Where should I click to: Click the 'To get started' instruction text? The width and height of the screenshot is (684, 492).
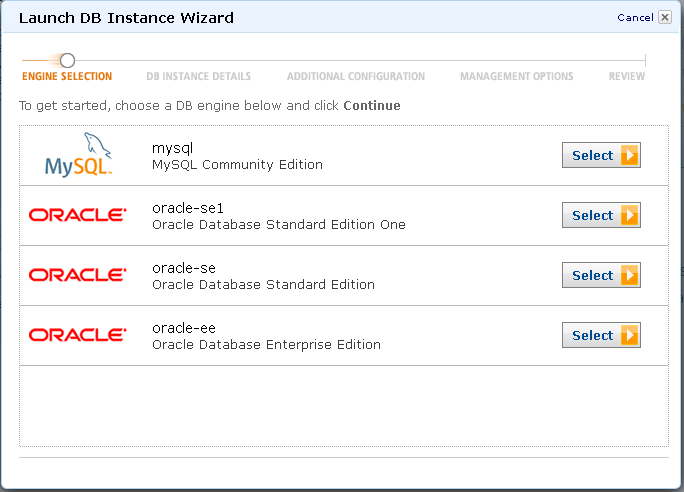pos(210,106)
